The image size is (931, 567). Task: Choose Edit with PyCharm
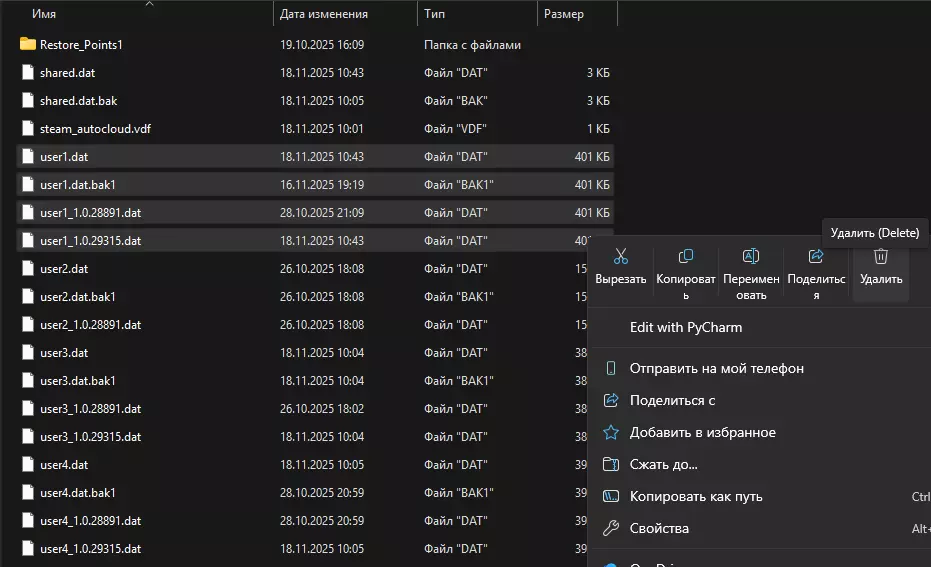pyautogui.click(x=686, y=327)
